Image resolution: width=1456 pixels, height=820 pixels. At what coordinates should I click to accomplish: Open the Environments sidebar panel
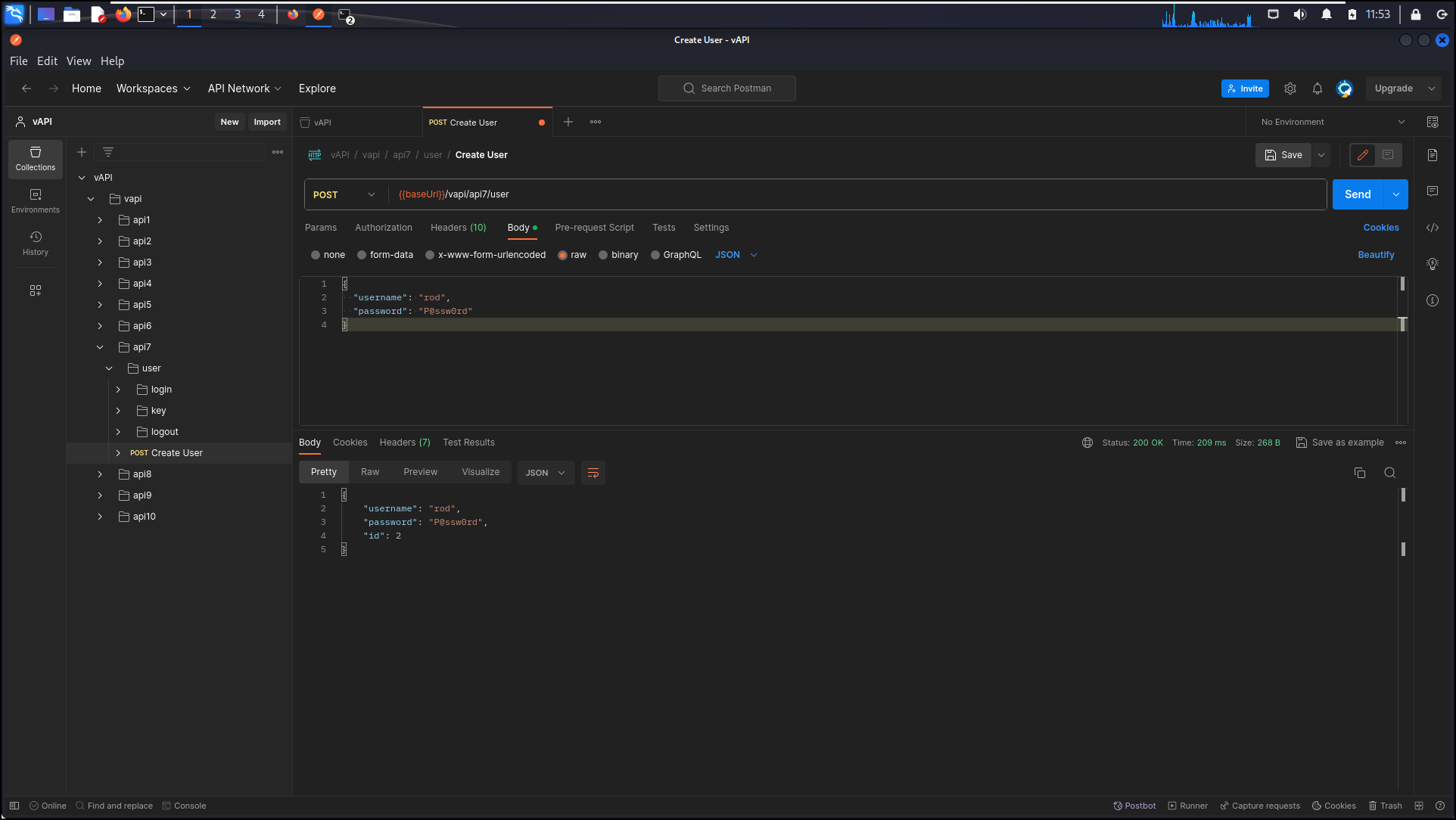[36, 201]
